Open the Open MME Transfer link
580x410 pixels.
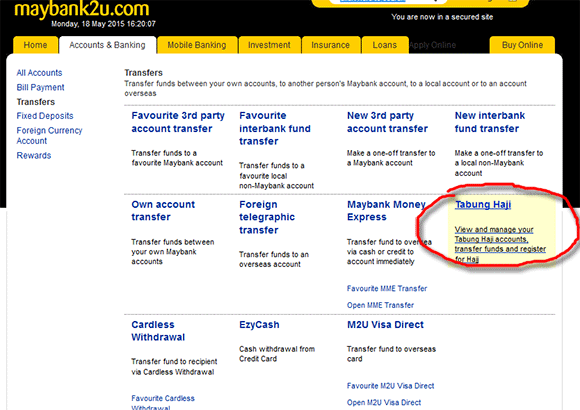click(380, 305)
